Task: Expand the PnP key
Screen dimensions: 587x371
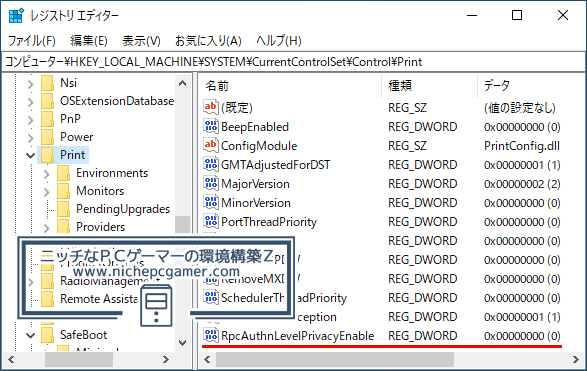Action: [31, 119]
